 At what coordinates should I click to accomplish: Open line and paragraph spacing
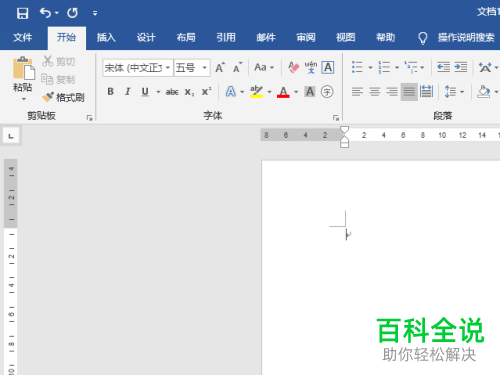coord(451,91)
